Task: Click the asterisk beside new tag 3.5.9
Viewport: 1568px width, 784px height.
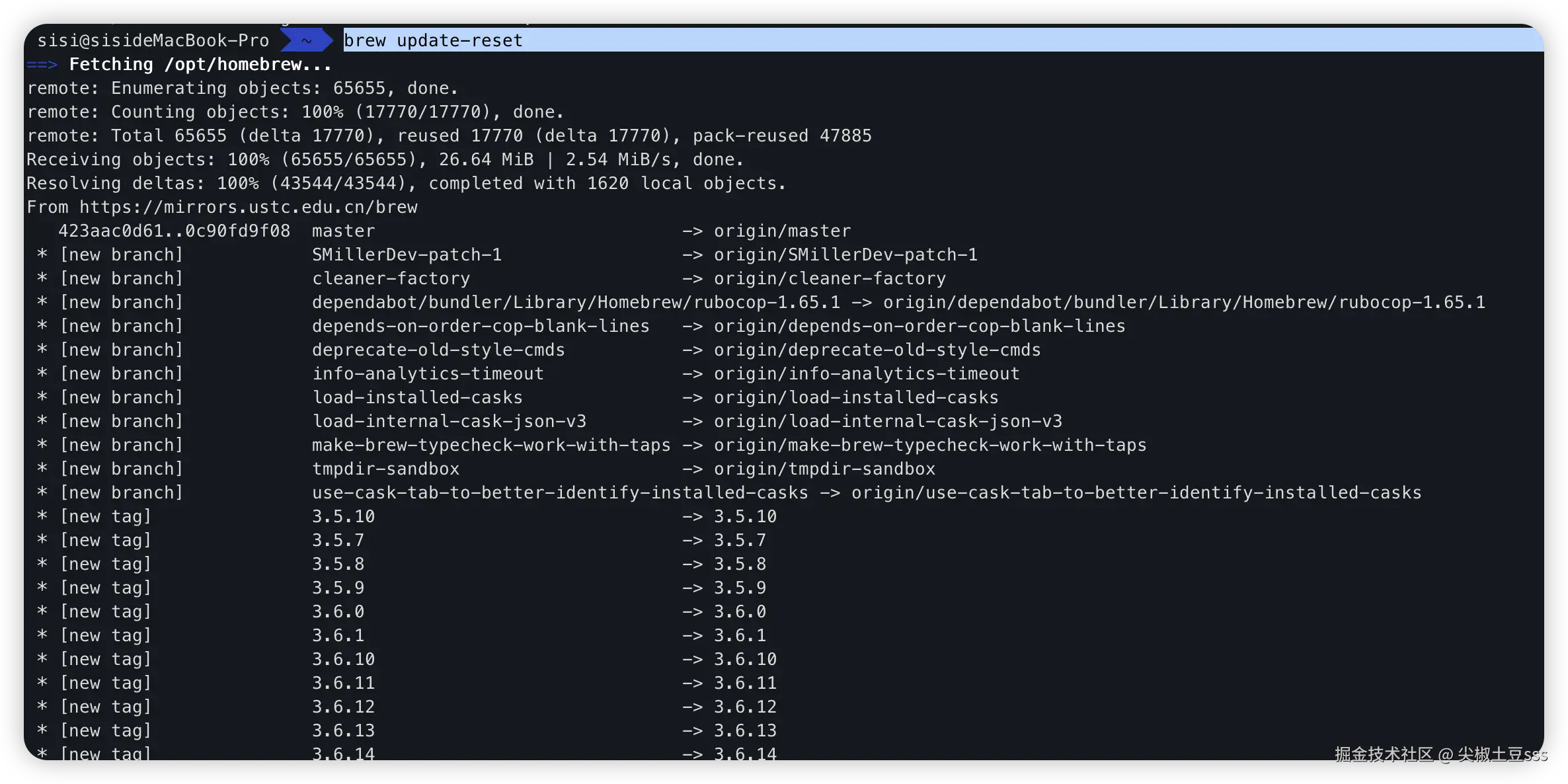Action: [x=42, y=588]
